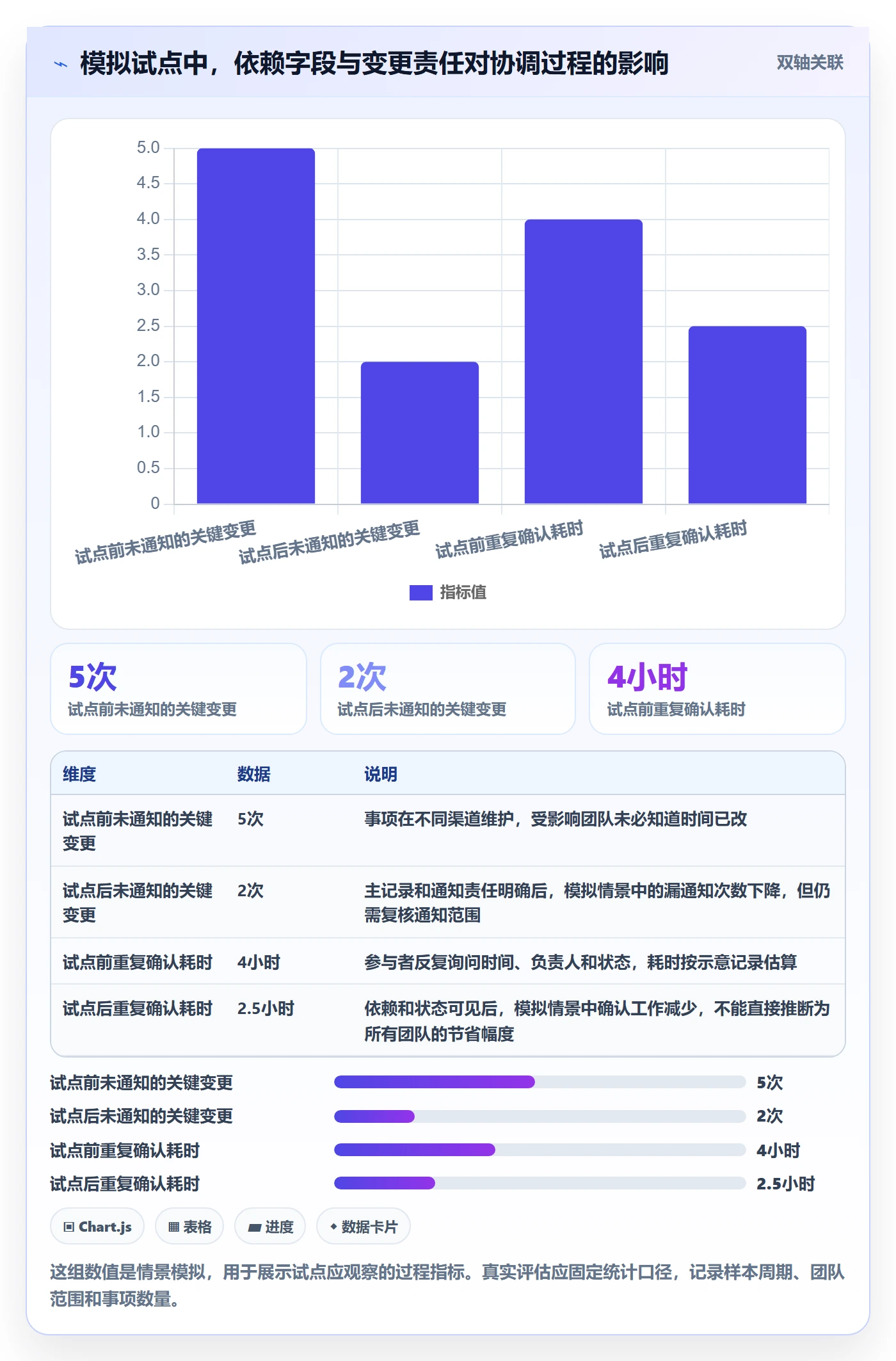The height and width of the screenshot is (1361, 896).
Task: Select the bar for 试点前重复确认耗时
Action: coord(584,362)
